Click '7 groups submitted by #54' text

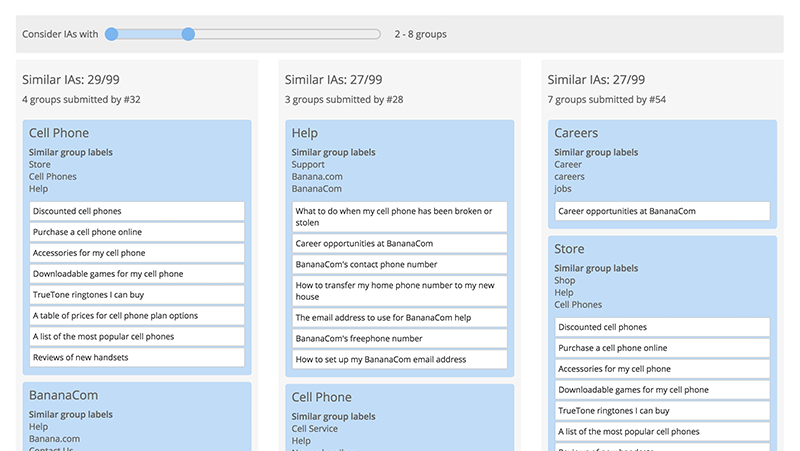click(x=607, y=99)
